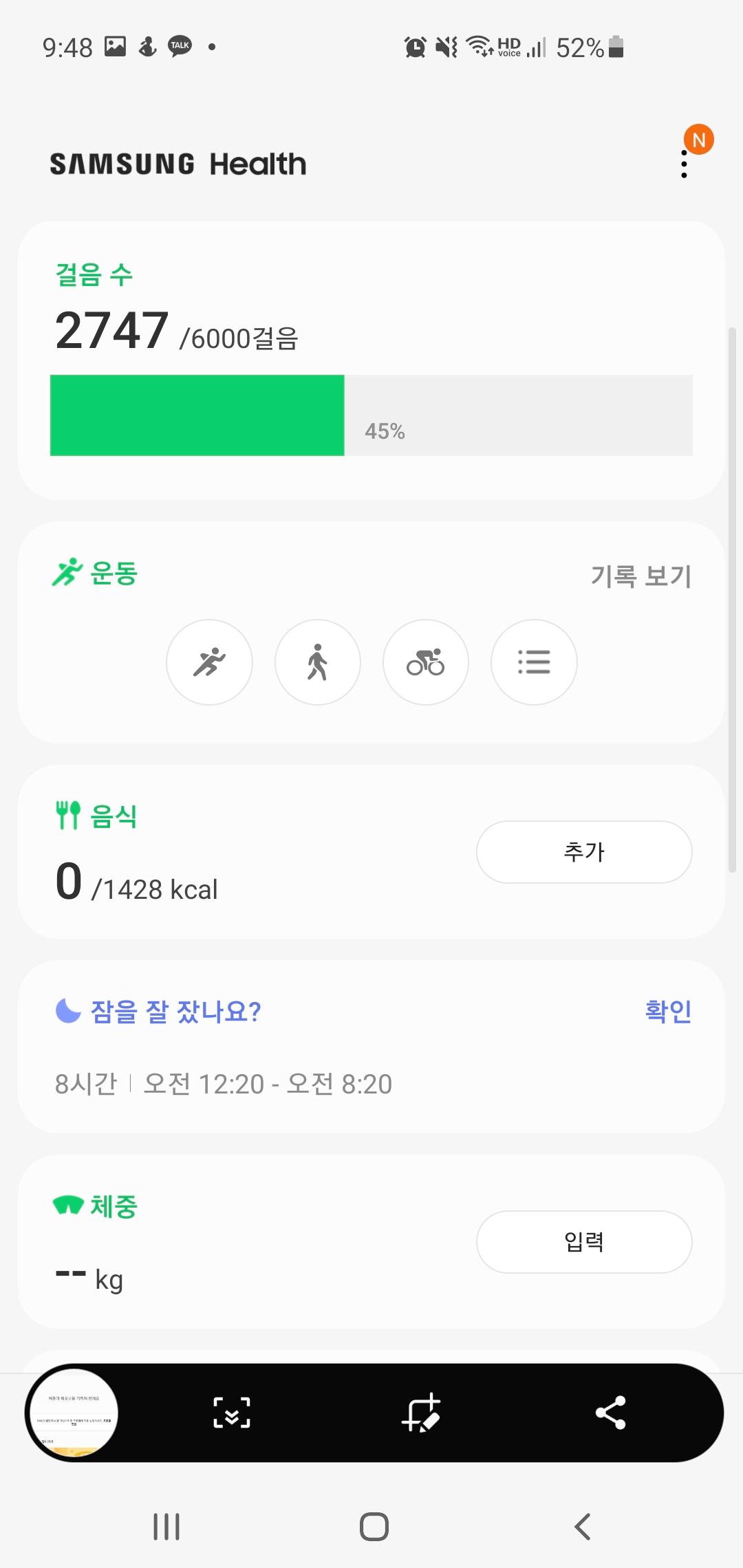Start a cycling workout
743x1568 pixels.
click(425, 662)
